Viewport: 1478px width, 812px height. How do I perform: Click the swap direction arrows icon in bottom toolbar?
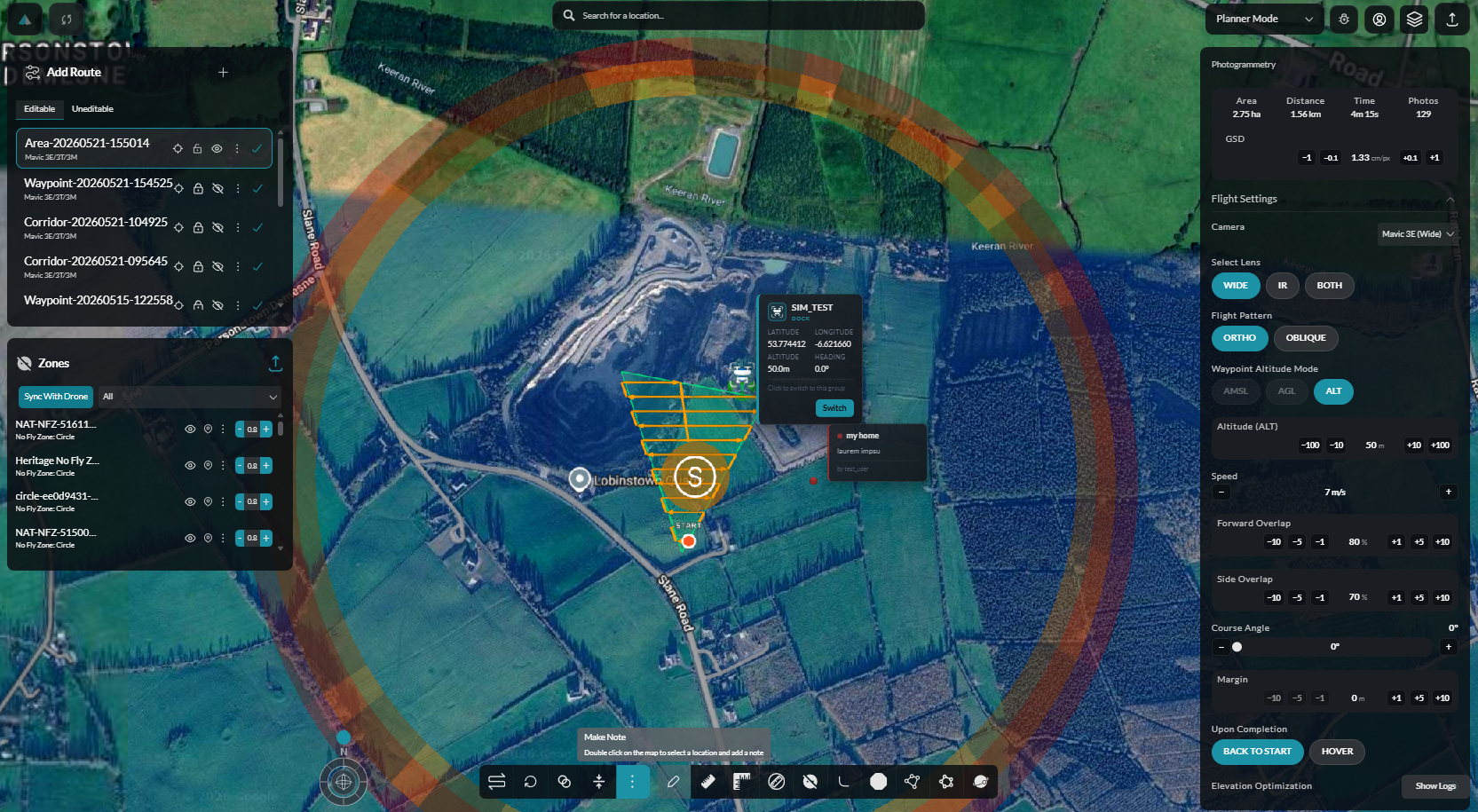point(496,781)
